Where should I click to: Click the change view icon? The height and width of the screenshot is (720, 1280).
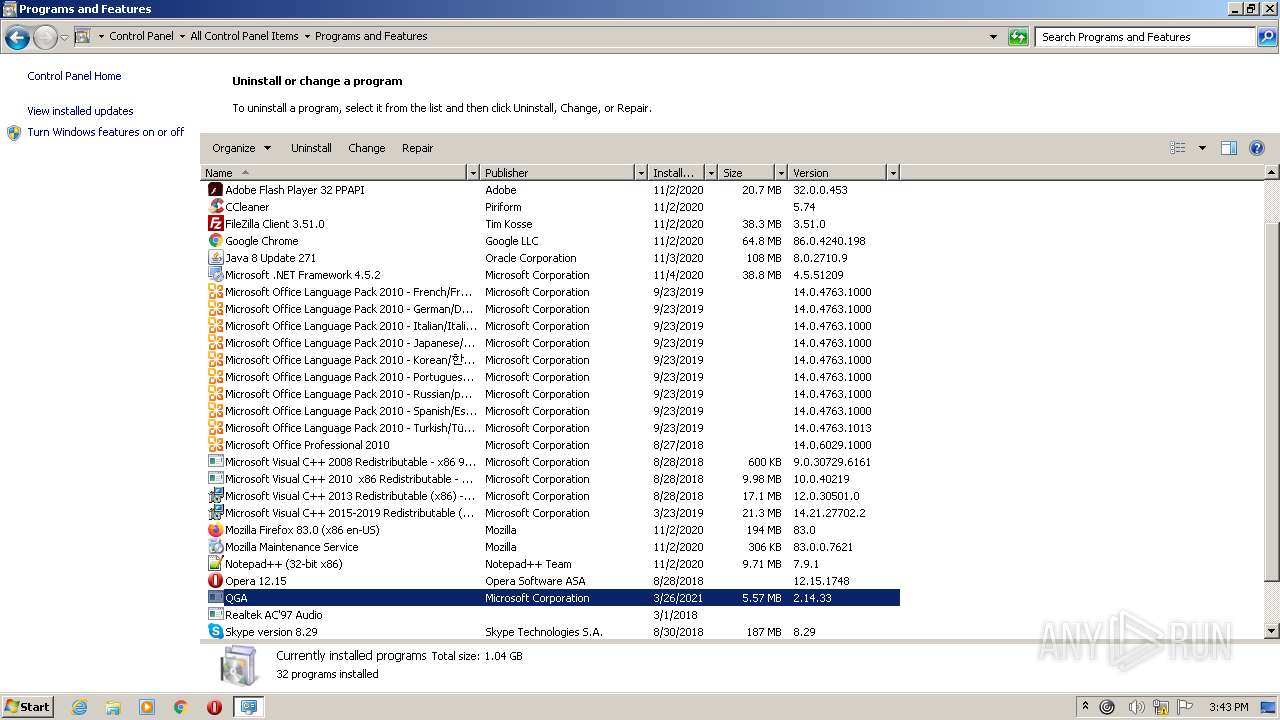[x=1178, y=148]
